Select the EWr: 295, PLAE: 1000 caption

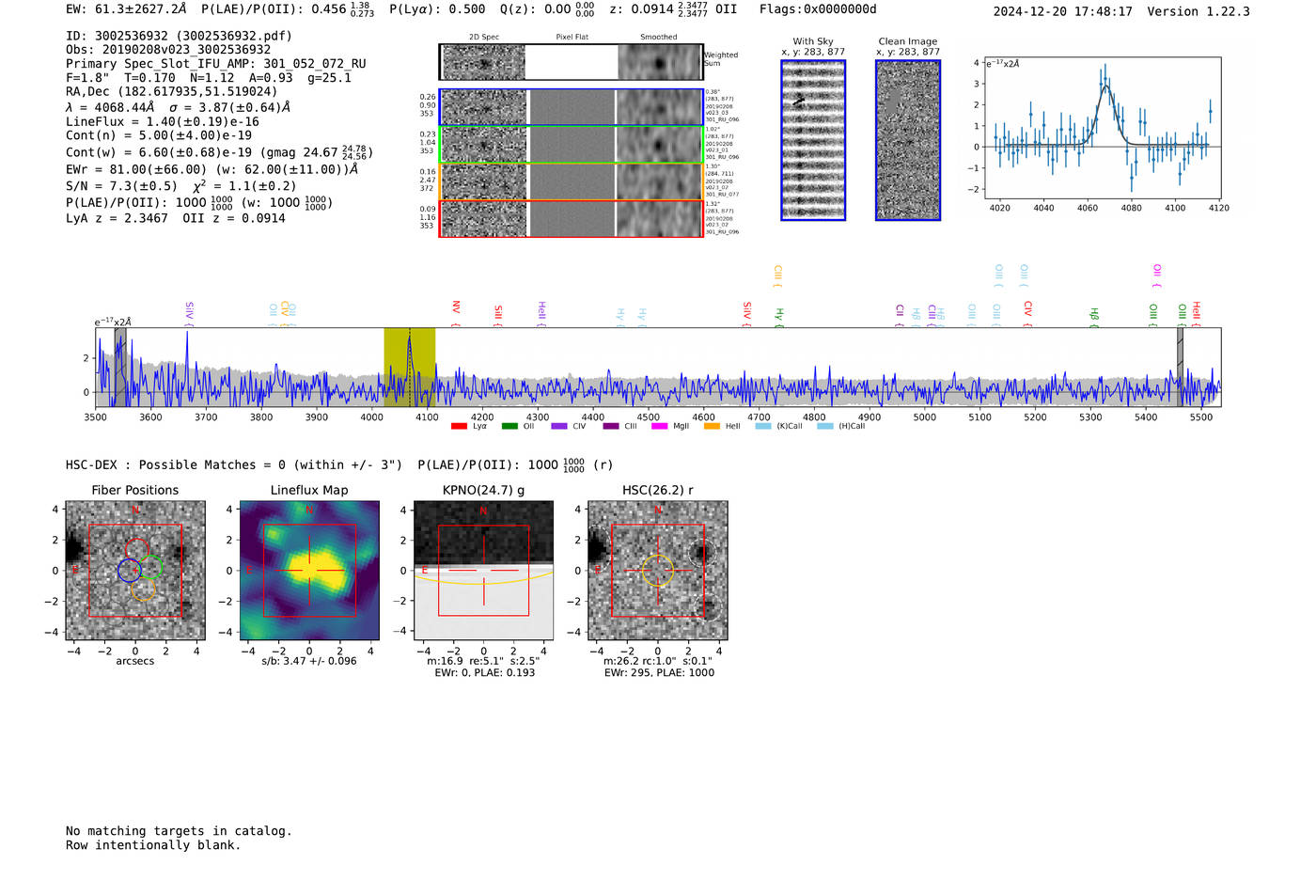pos(659,672)
